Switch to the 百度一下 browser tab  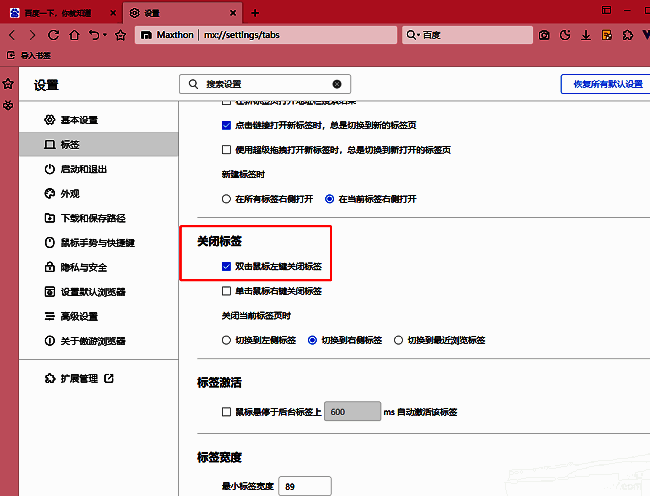coord(60,13)
